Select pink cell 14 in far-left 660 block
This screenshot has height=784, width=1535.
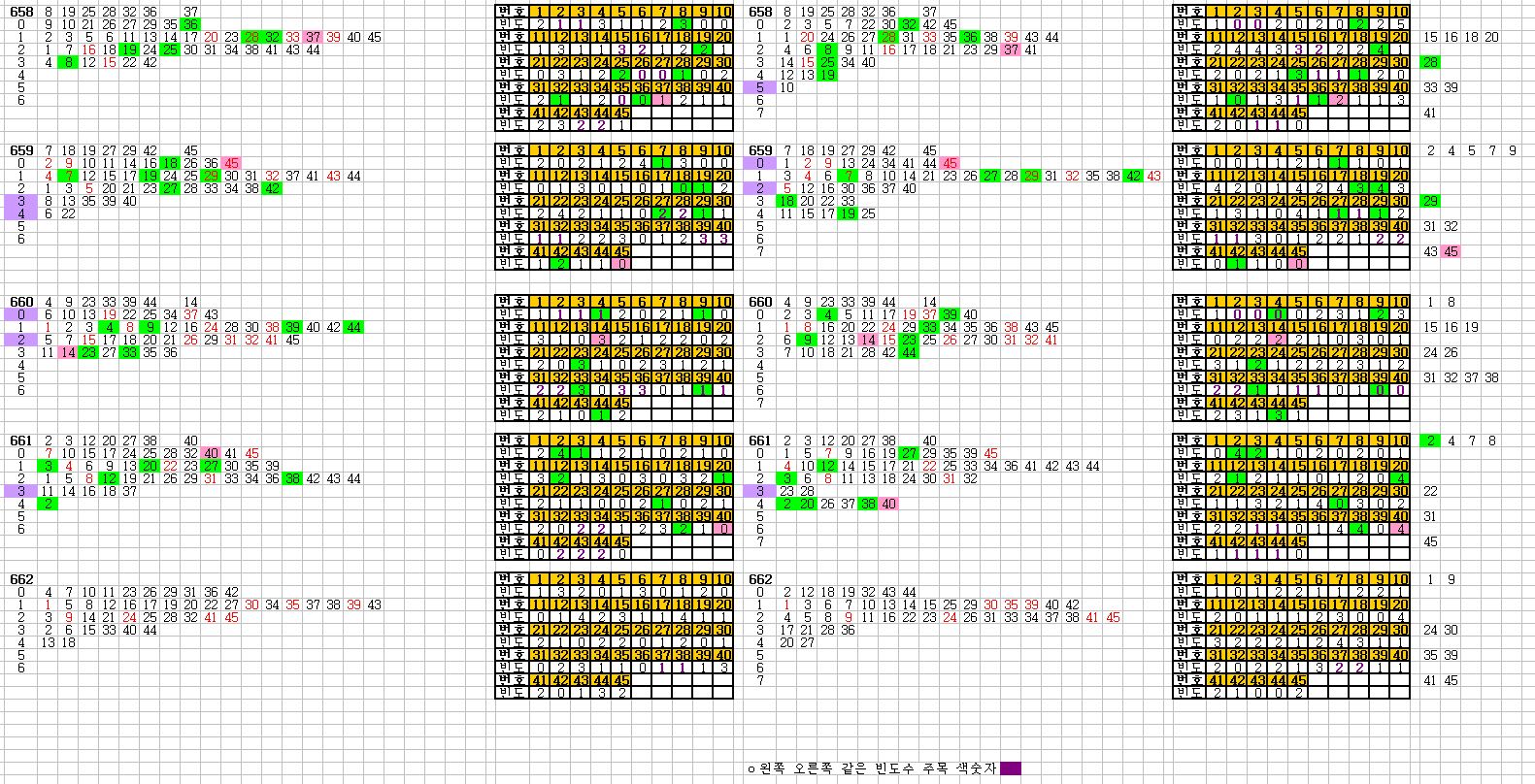point(67,352)
